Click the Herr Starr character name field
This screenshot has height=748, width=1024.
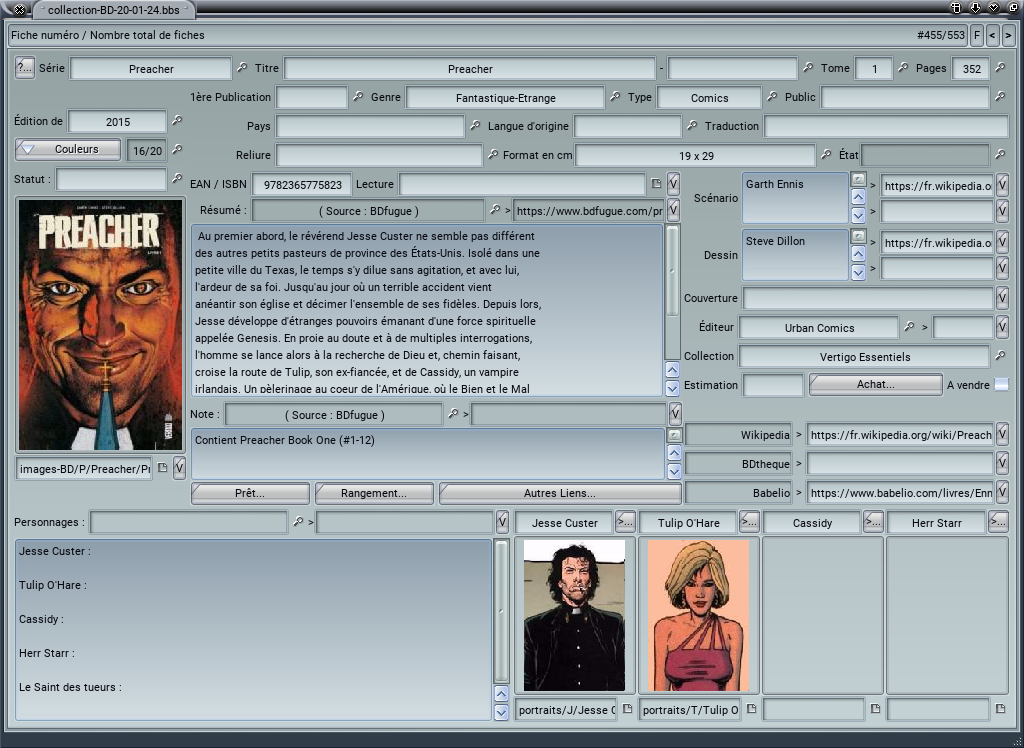click(x=936, y=523)
